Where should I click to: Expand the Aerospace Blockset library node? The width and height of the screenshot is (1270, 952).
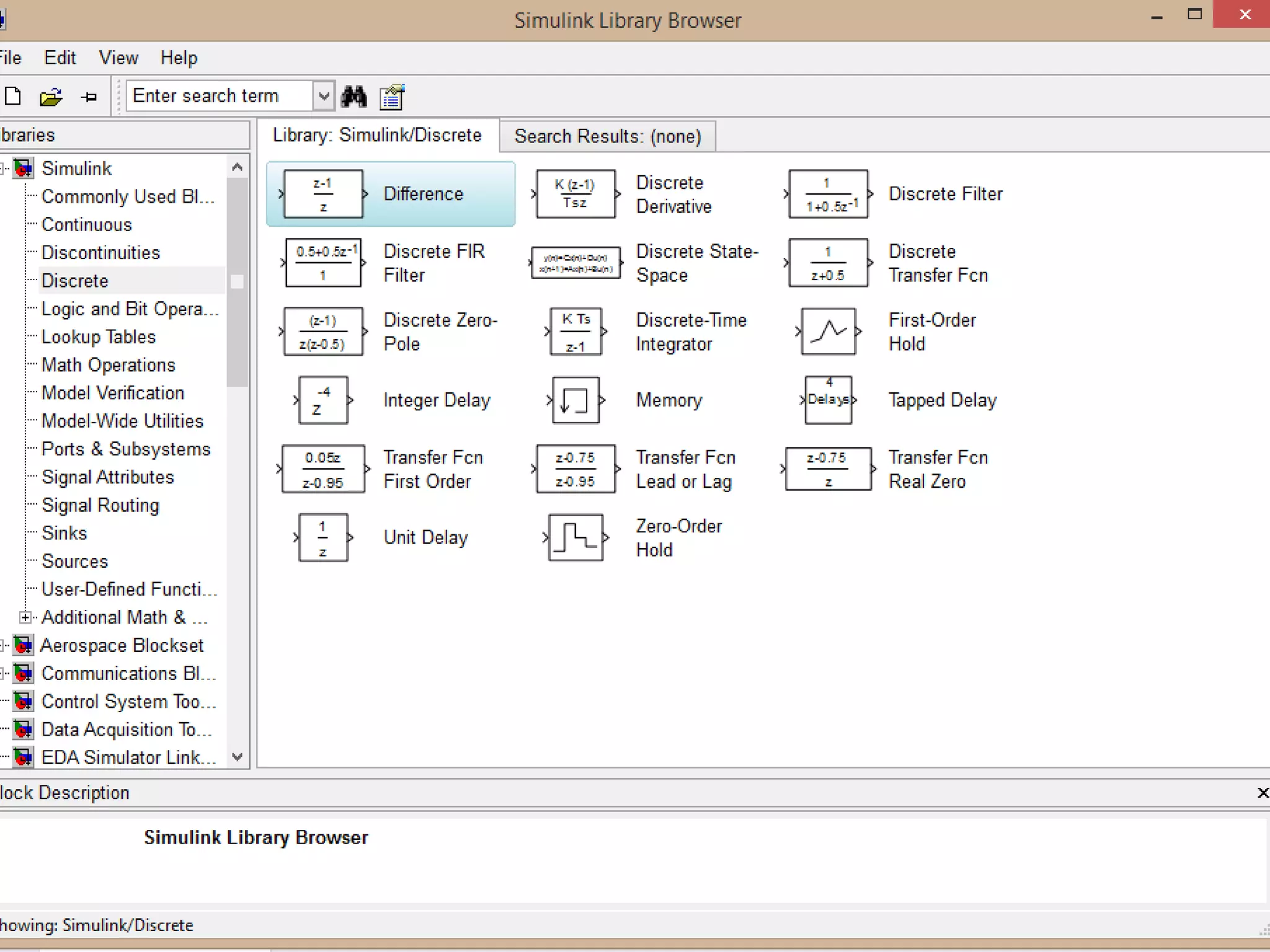coord(3,646)
